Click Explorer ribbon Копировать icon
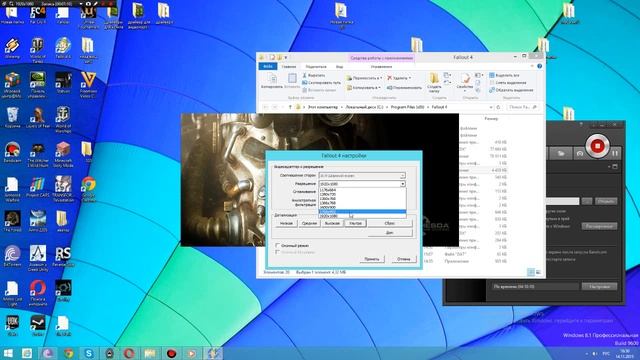 tap(271, 81)
